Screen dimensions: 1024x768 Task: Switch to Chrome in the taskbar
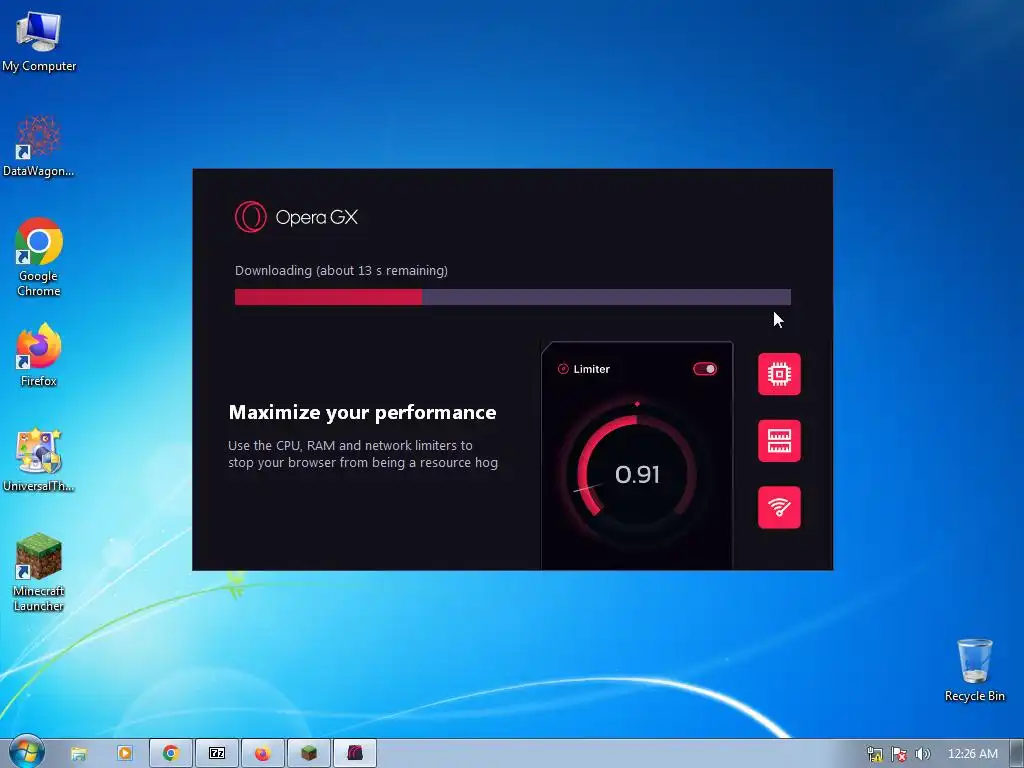click(171, 754)
